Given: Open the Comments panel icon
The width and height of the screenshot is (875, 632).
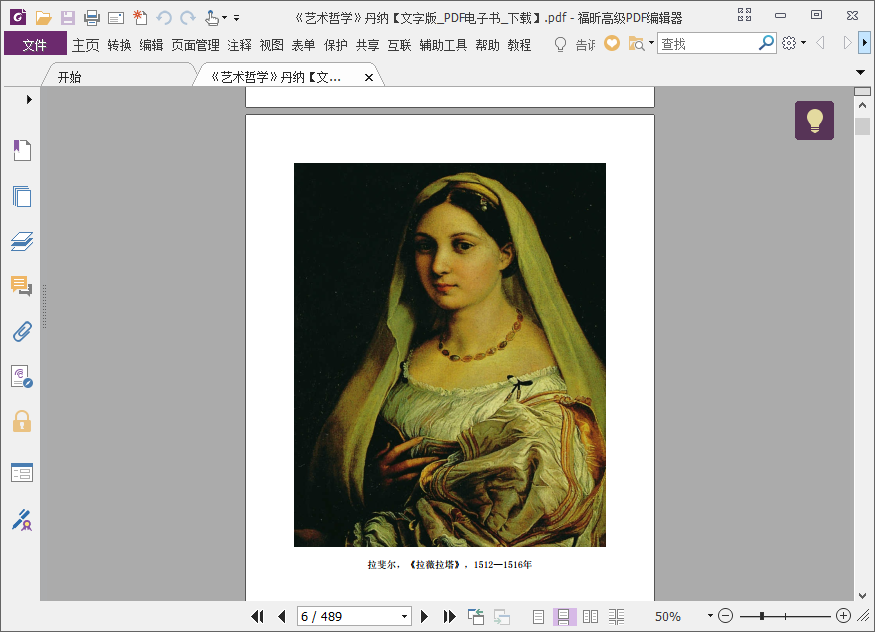Looking at the screenshot, I should pyautogui.click(x=22, y=286).
